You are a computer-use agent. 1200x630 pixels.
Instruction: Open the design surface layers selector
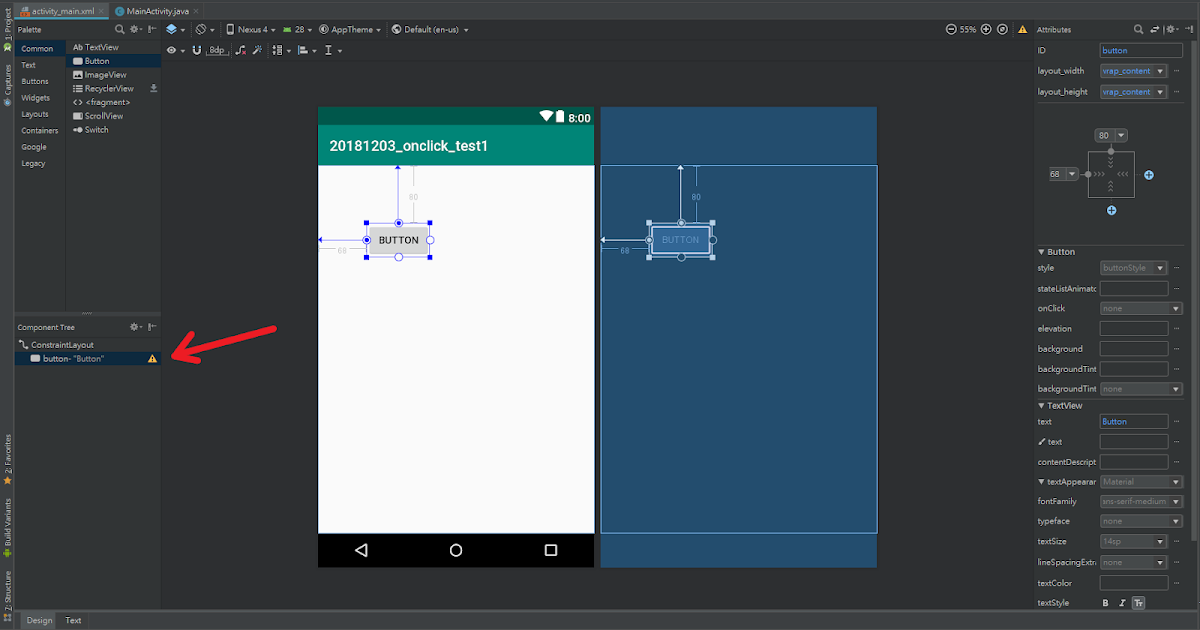click(176, 30)
